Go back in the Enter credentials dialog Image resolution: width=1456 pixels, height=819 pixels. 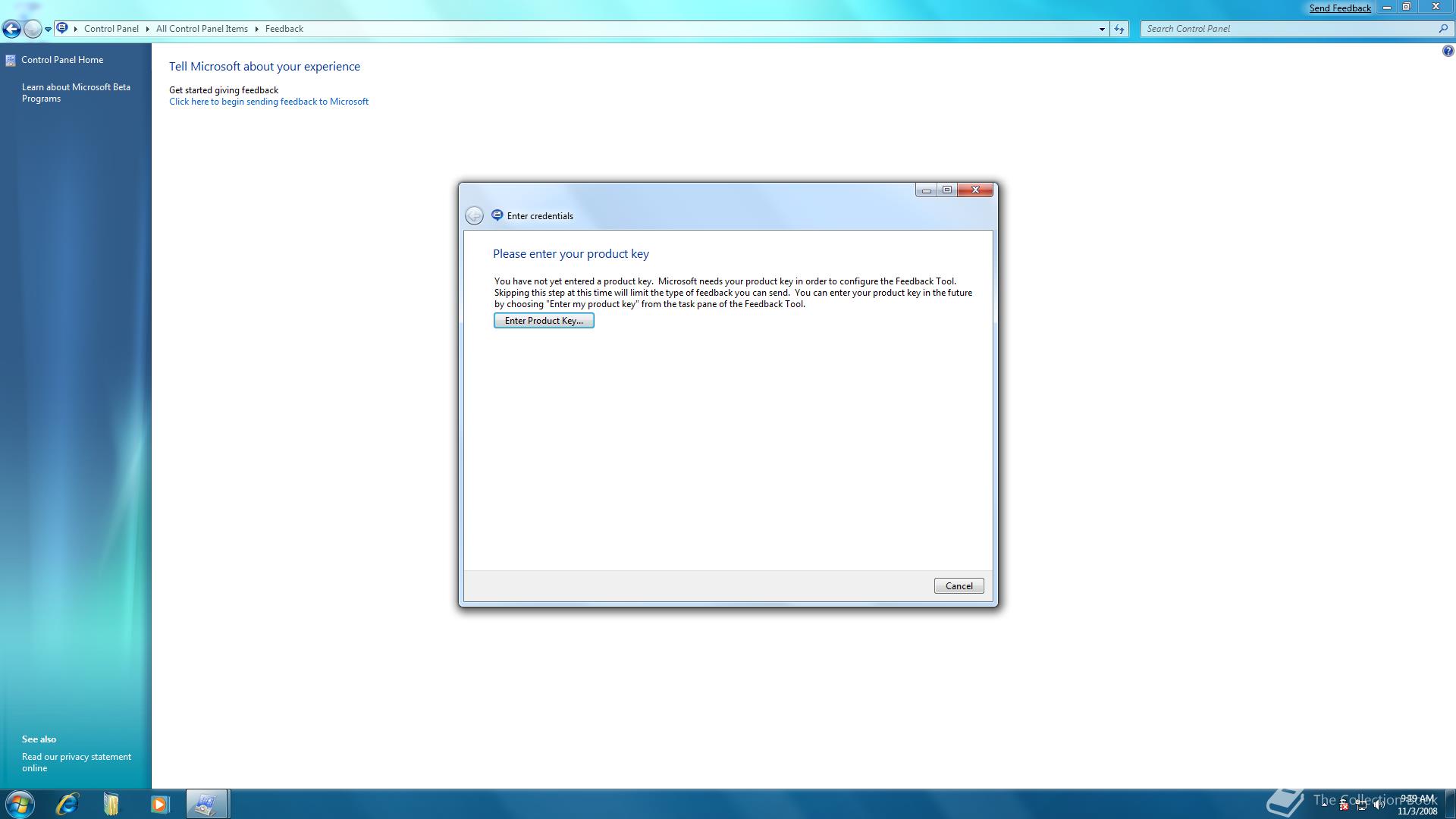[474, 216]
